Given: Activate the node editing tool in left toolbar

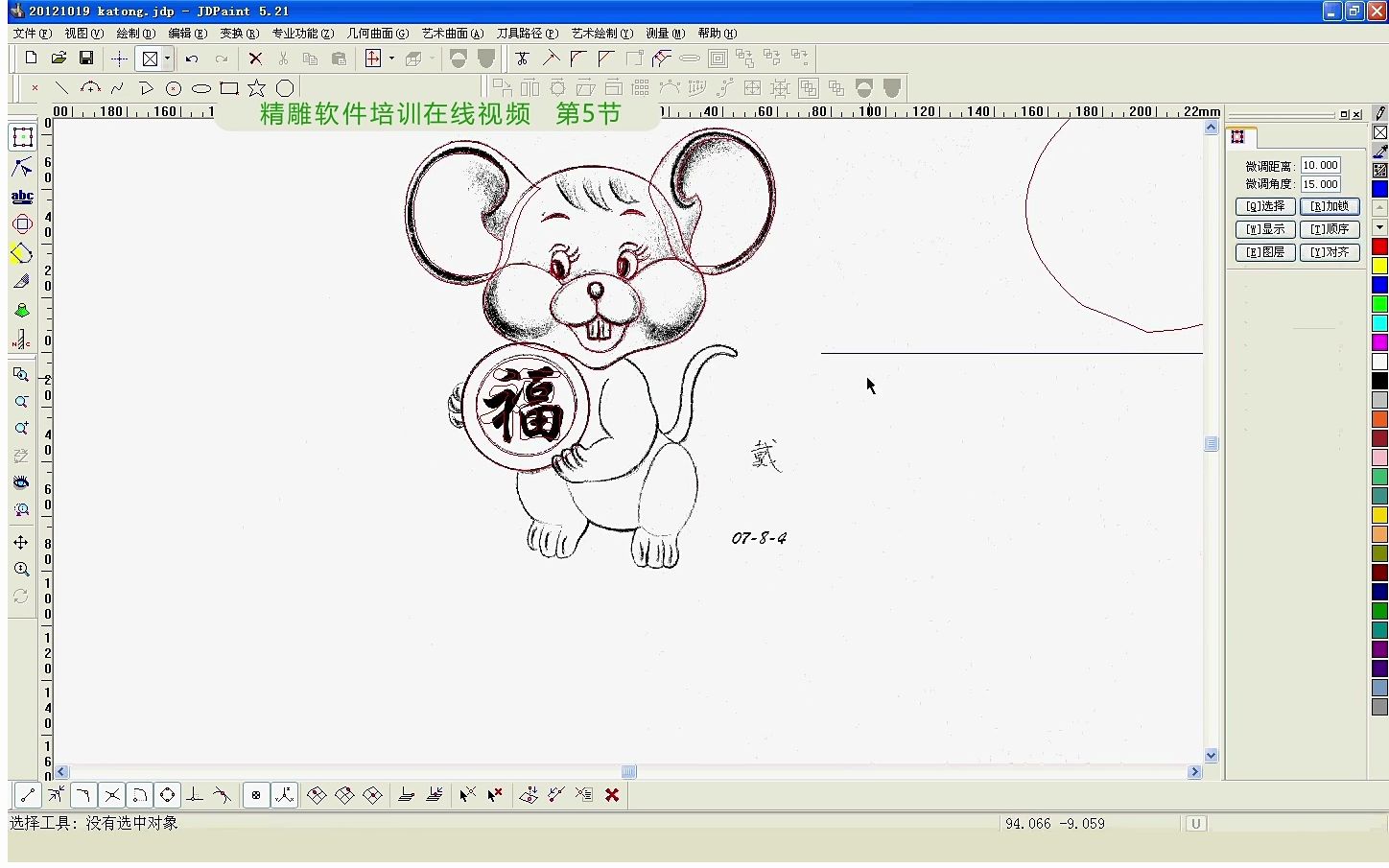Looking at the screenshot, I should 23,166.
